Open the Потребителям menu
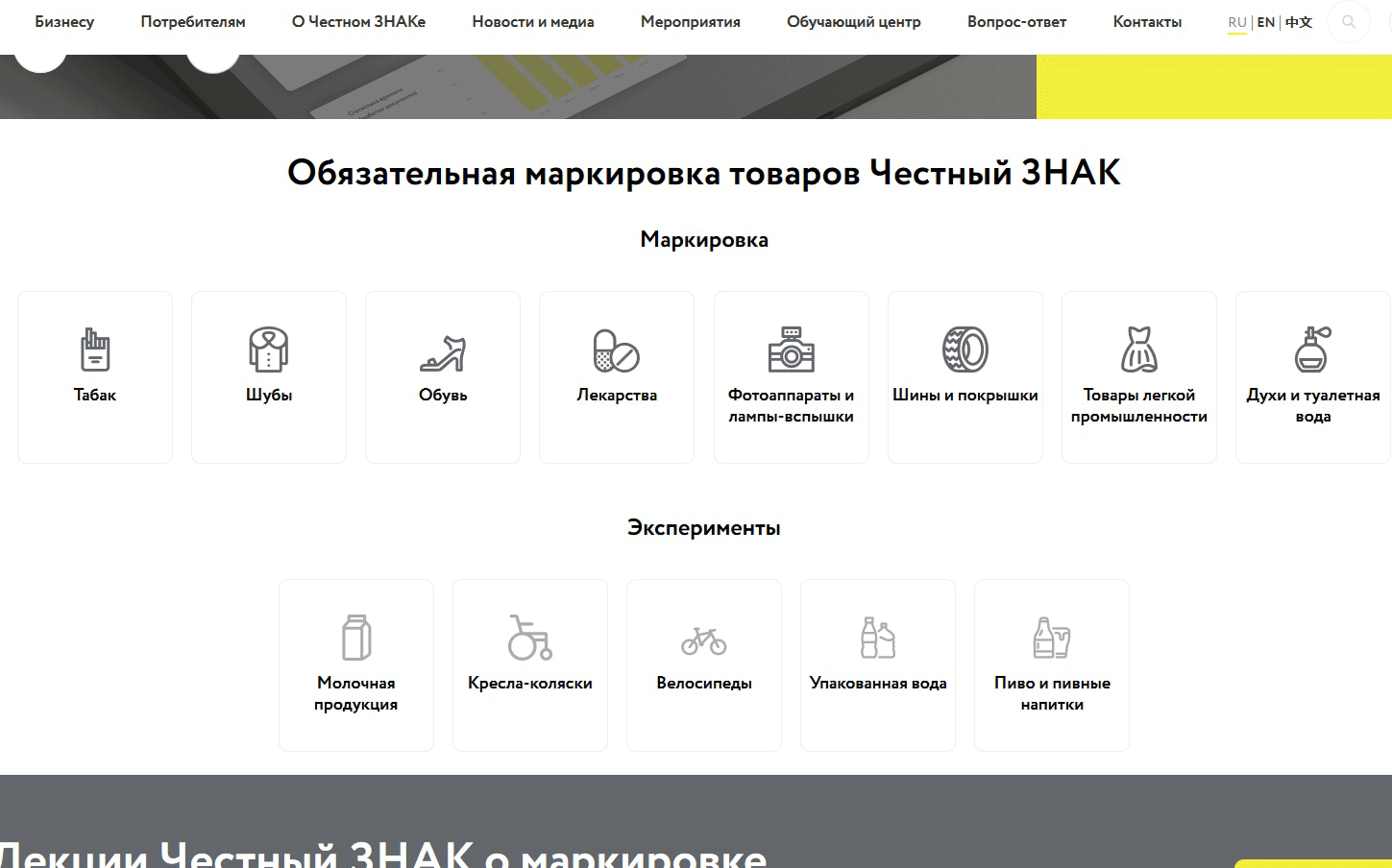Image resolution: width=1392 pixels, height=868 pixels. coord(193,21)
